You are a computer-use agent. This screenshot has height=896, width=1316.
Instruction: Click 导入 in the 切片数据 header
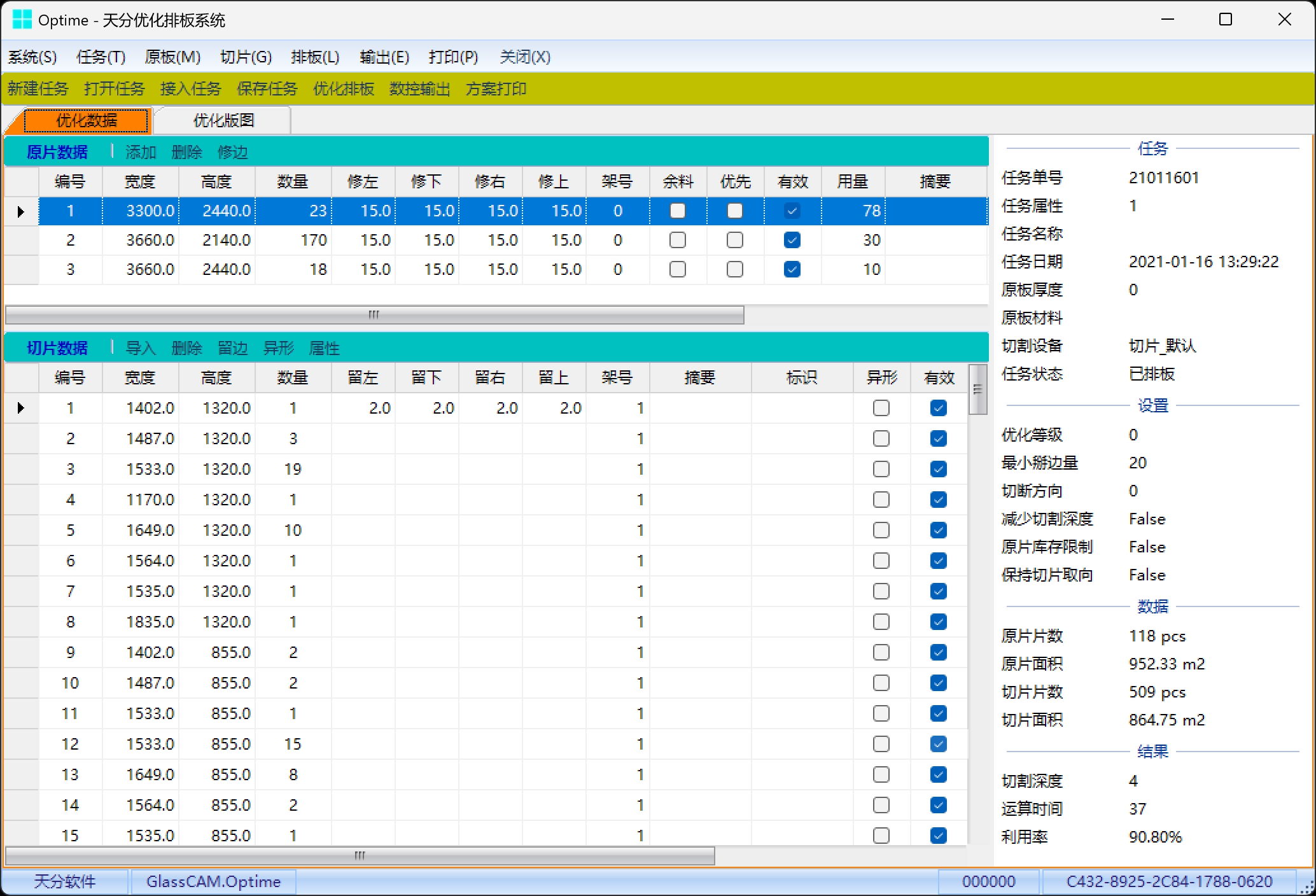[141, 348]
